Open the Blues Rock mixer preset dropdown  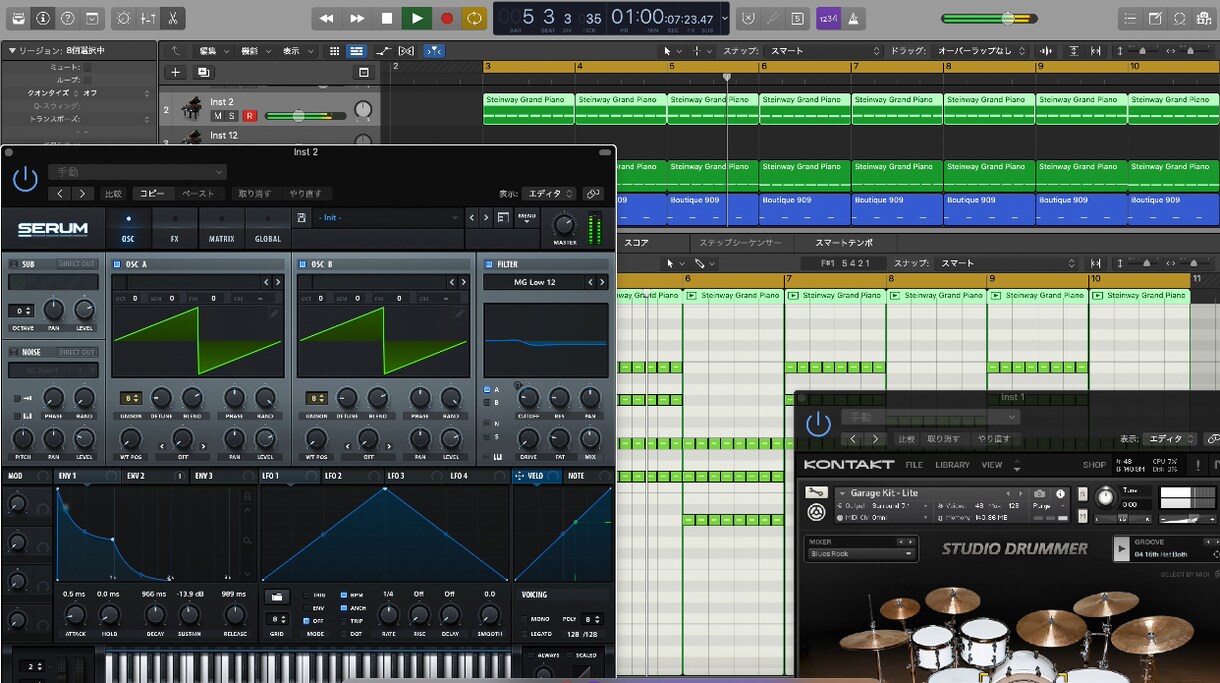click(x=861, y=553)
